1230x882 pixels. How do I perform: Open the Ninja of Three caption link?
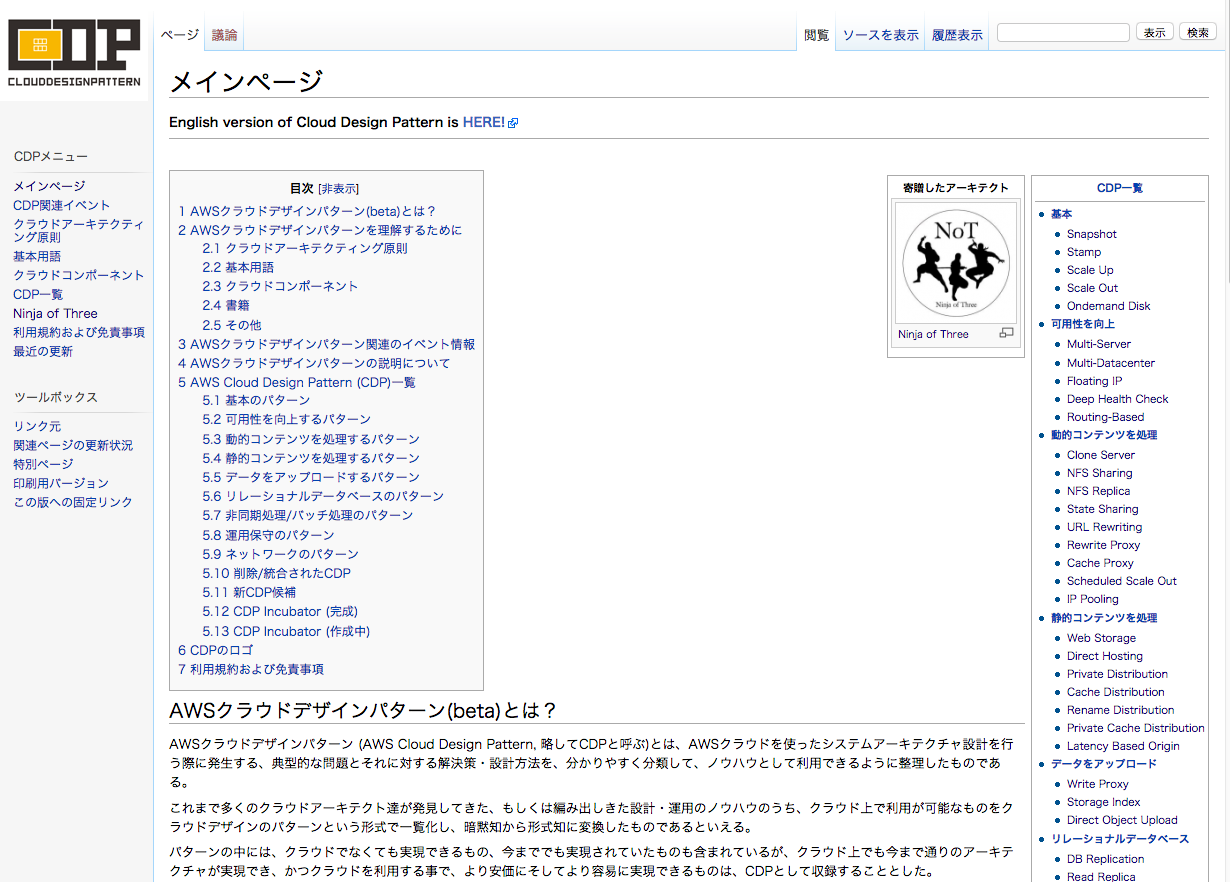pyautogui.click(x=933, y=334)
